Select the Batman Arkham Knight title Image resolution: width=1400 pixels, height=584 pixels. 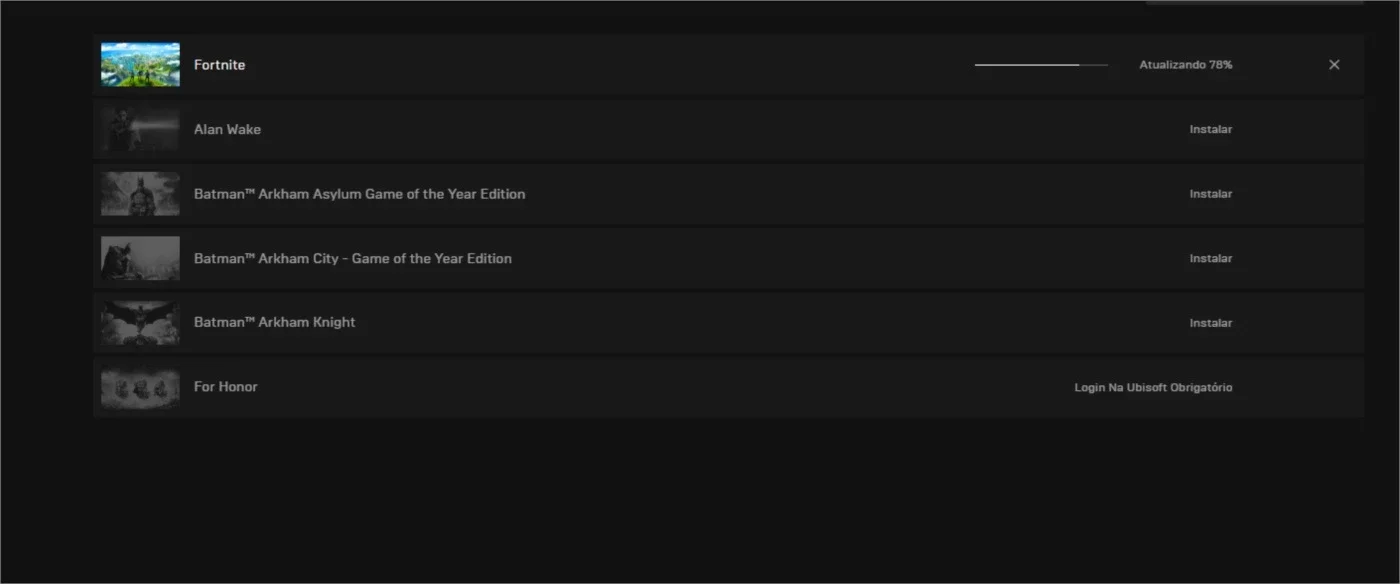pyautogui.click(x=275, y=323)
